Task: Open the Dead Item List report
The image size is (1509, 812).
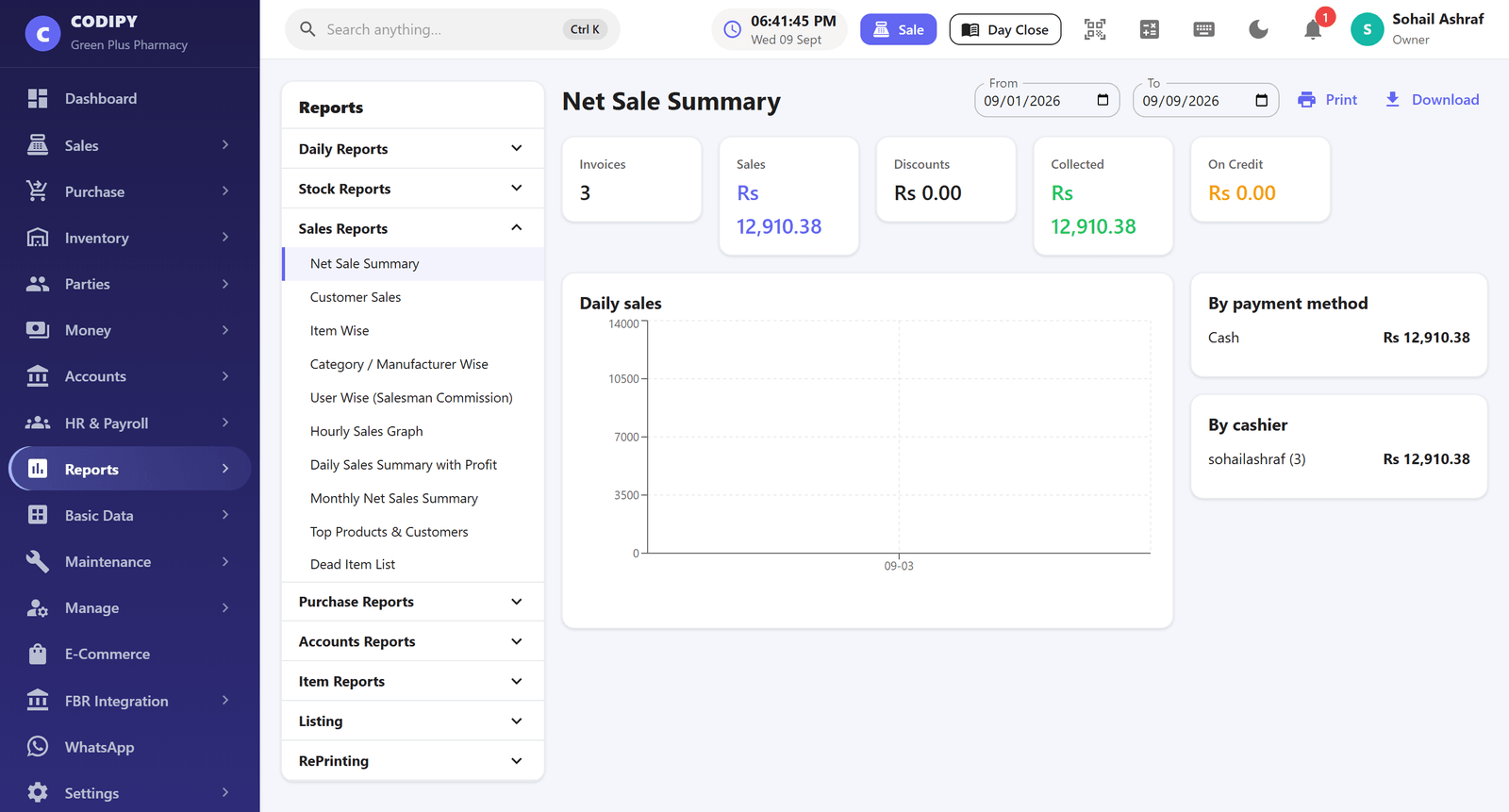Action: pyautogui.click(x=412, y=564)
